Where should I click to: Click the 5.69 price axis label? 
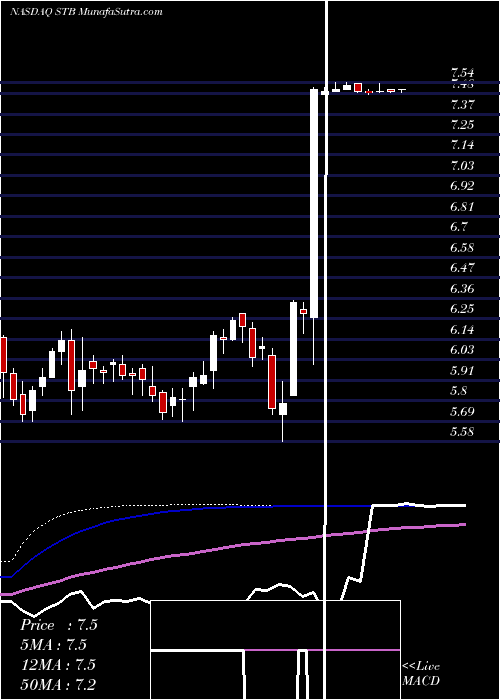click(x=462, y=411)
